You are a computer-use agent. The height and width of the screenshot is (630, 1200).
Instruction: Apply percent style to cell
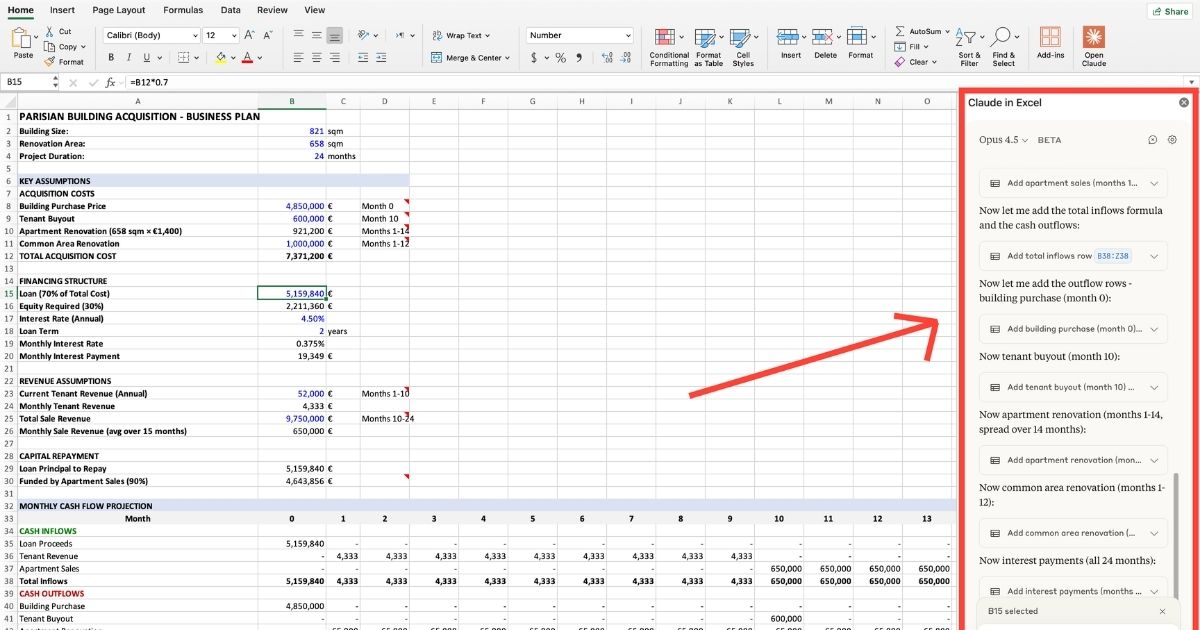click(x=561, y=58)
